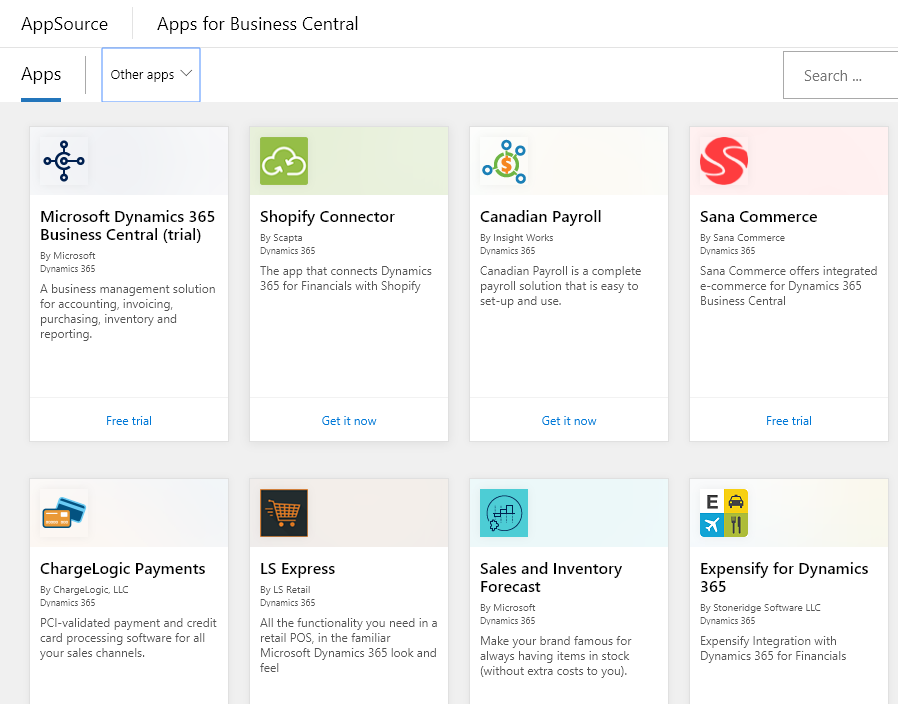Click Get it now for Shopify Connector
The height and width of the screenshot is (704, 898).
click(x=349, y=420)
